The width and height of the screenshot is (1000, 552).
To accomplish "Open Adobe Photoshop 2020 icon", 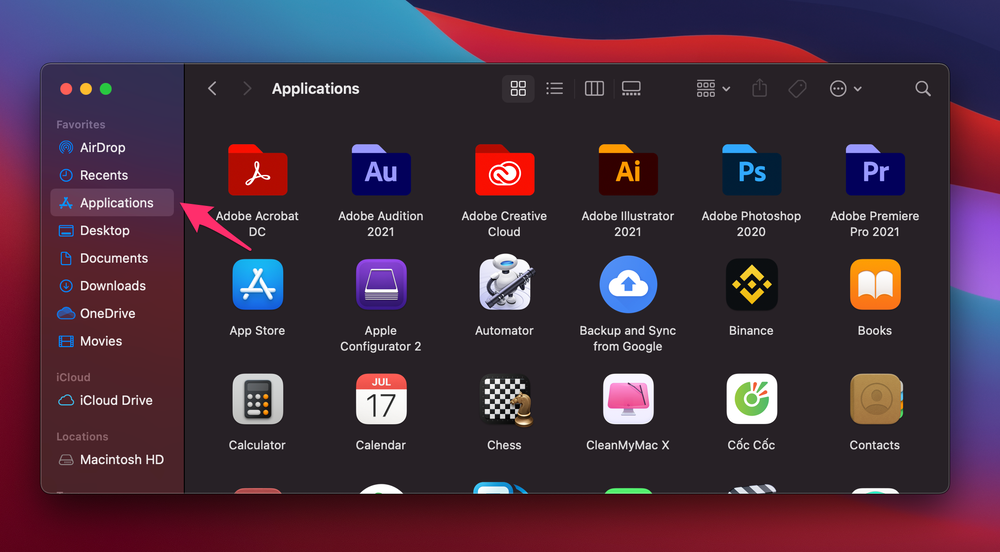I will pos(751,170).
